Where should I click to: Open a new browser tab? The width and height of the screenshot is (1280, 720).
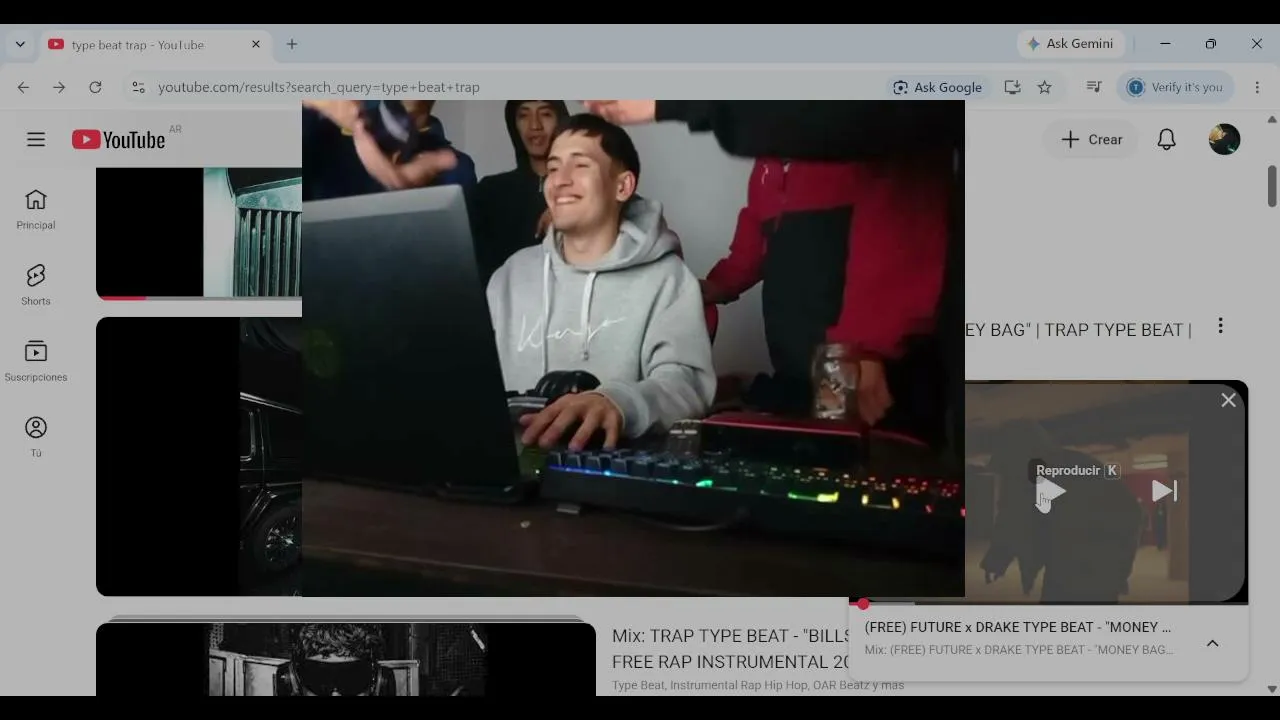[292, 44]
